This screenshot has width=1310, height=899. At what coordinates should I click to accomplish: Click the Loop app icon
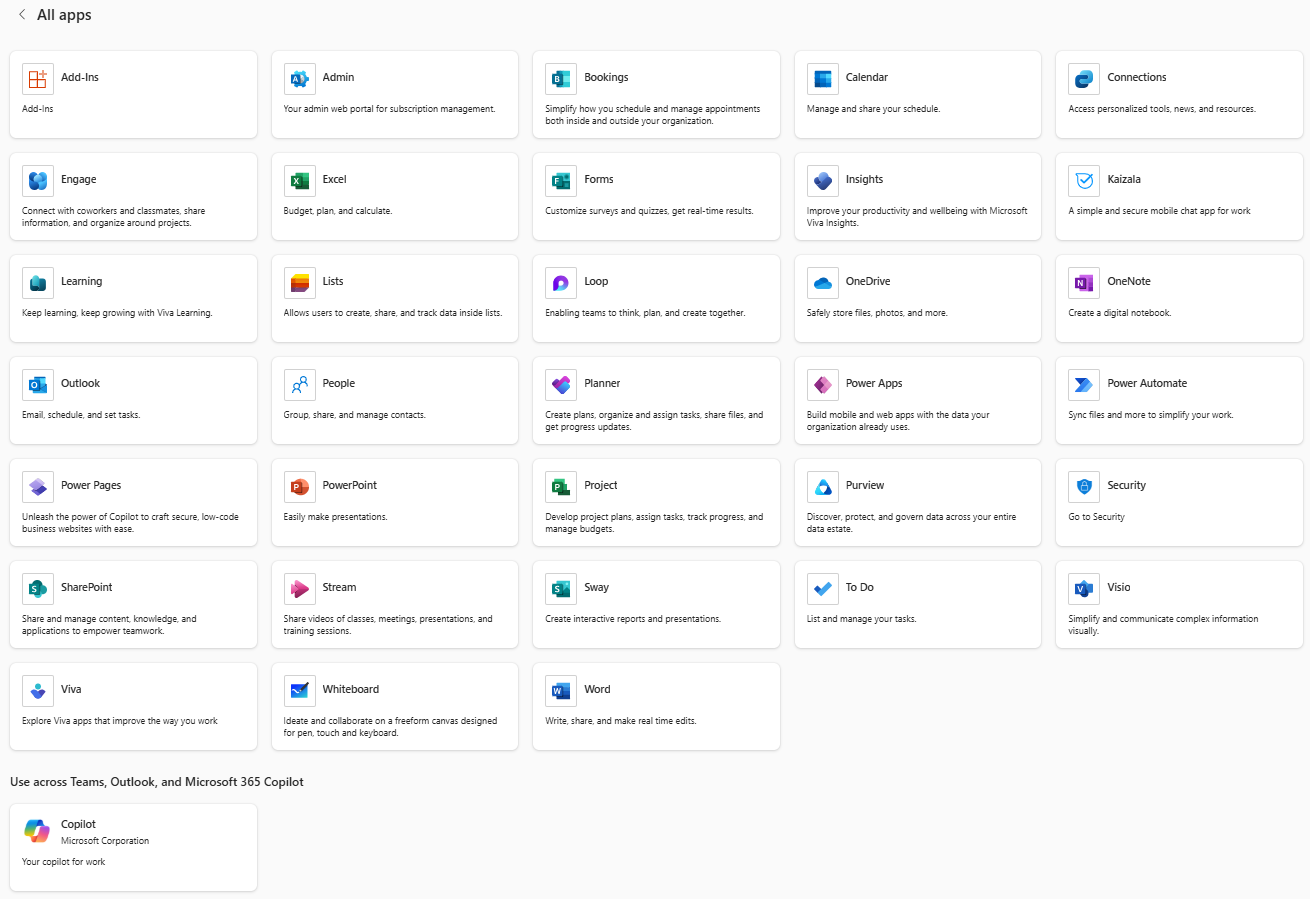point(561,283)
